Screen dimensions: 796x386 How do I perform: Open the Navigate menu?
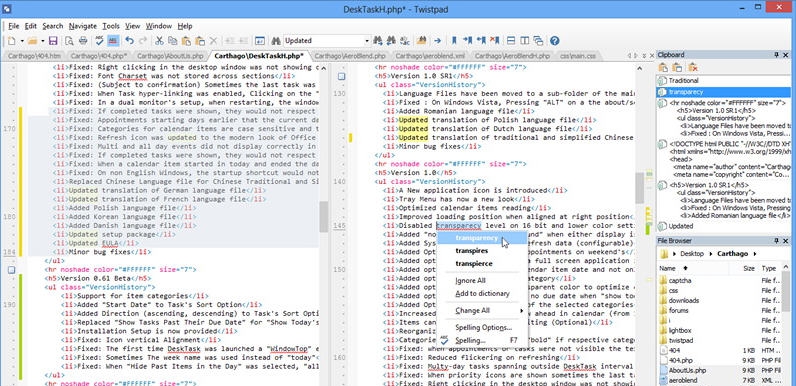coord(83,26)
